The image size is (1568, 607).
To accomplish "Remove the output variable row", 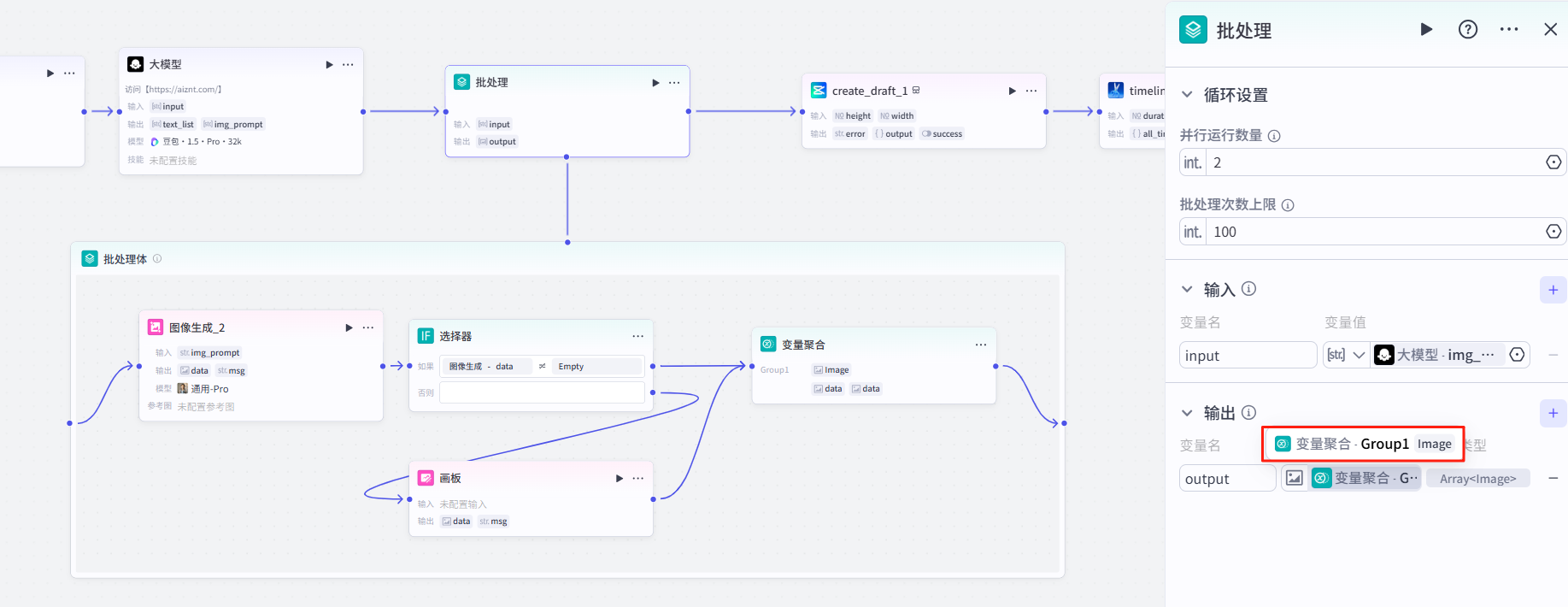I will [1553, 479].
